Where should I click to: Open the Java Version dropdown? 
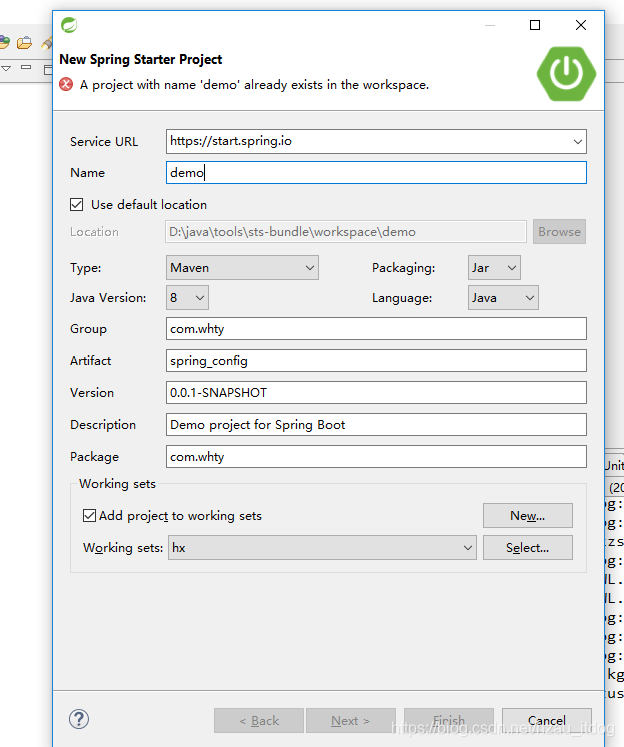[187, 298]
